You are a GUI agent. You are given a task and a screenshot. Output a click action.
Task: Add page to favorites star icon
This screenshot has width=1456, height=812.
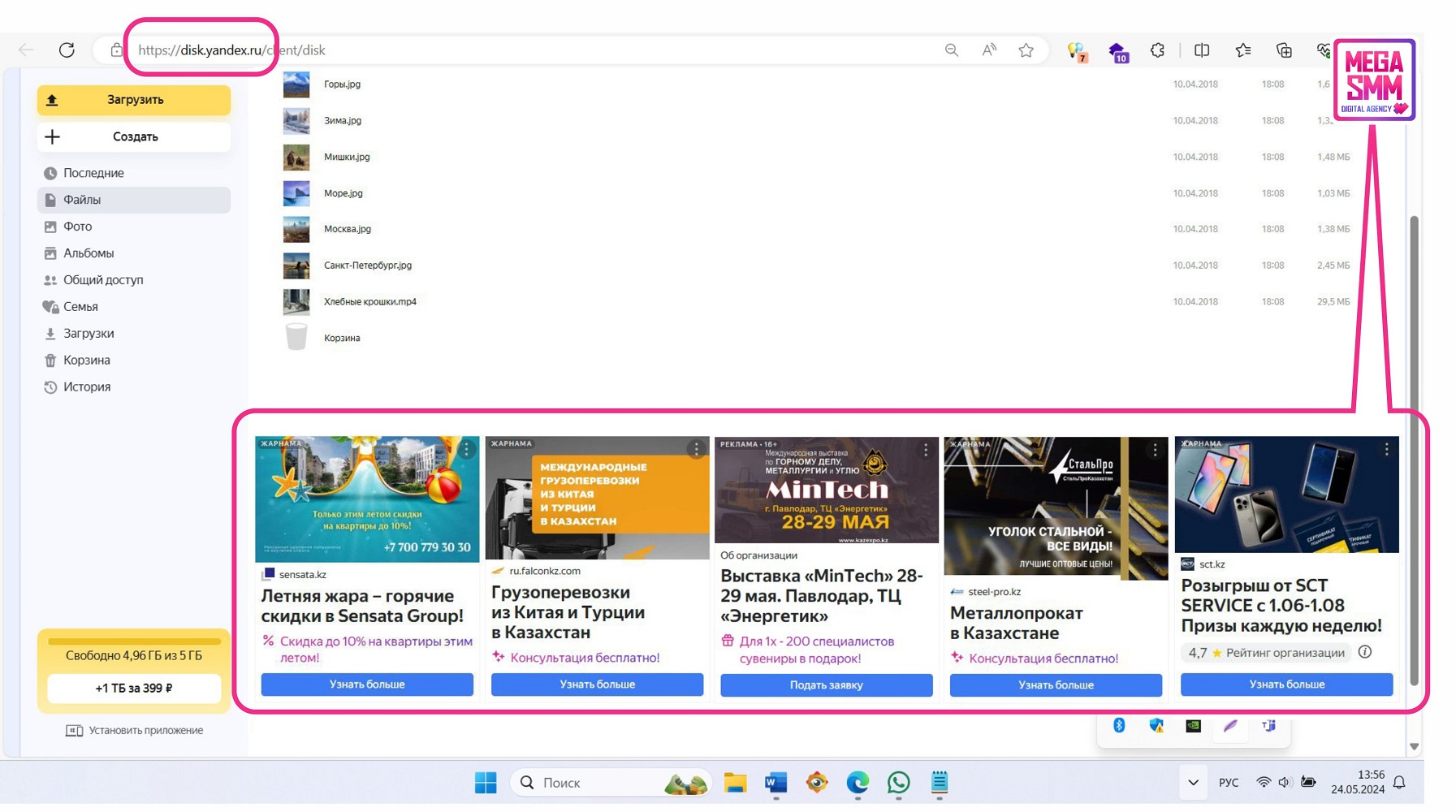coord(1026,50)
